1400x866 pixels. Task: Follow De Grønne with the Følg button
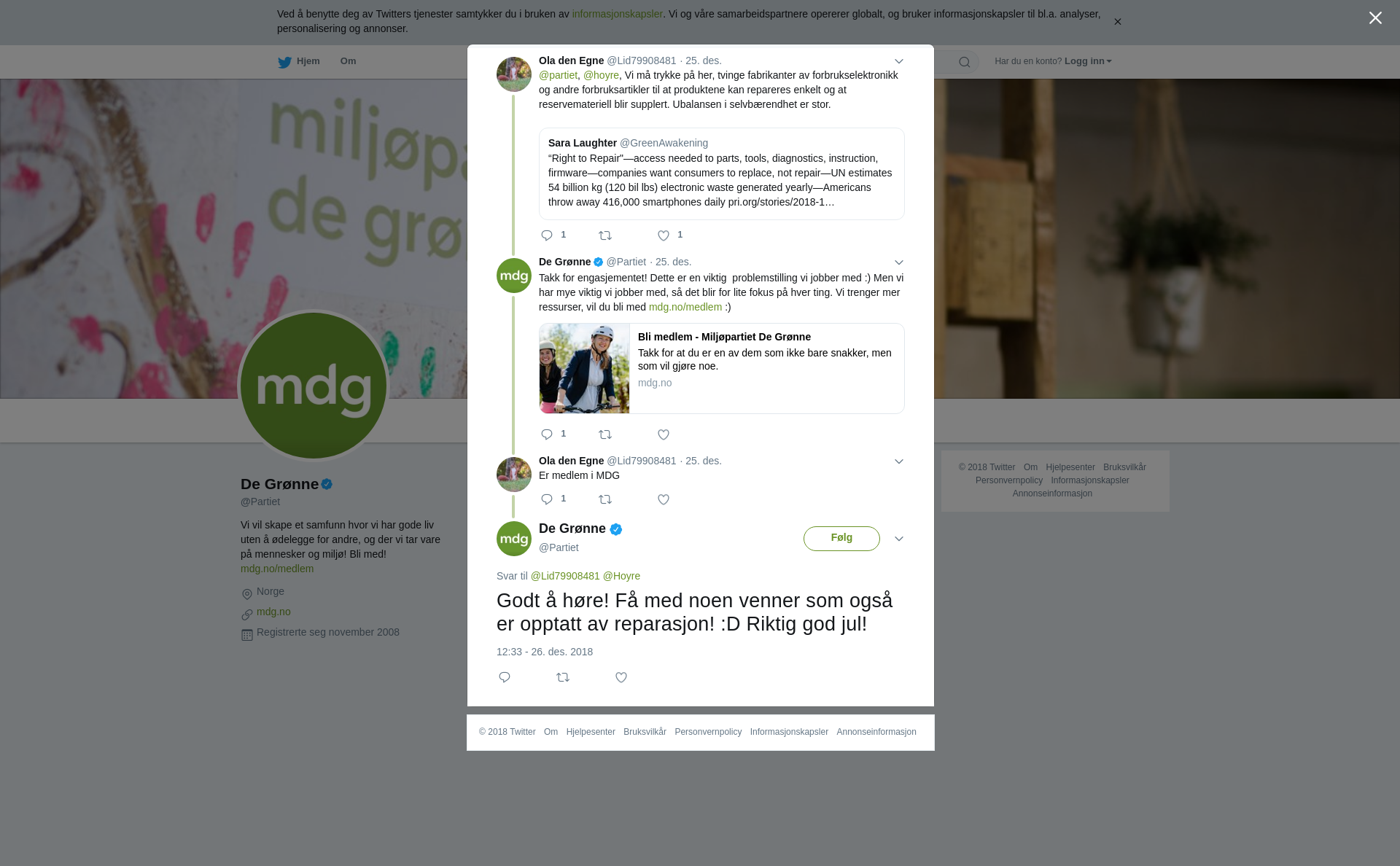[x=841, y=539]
